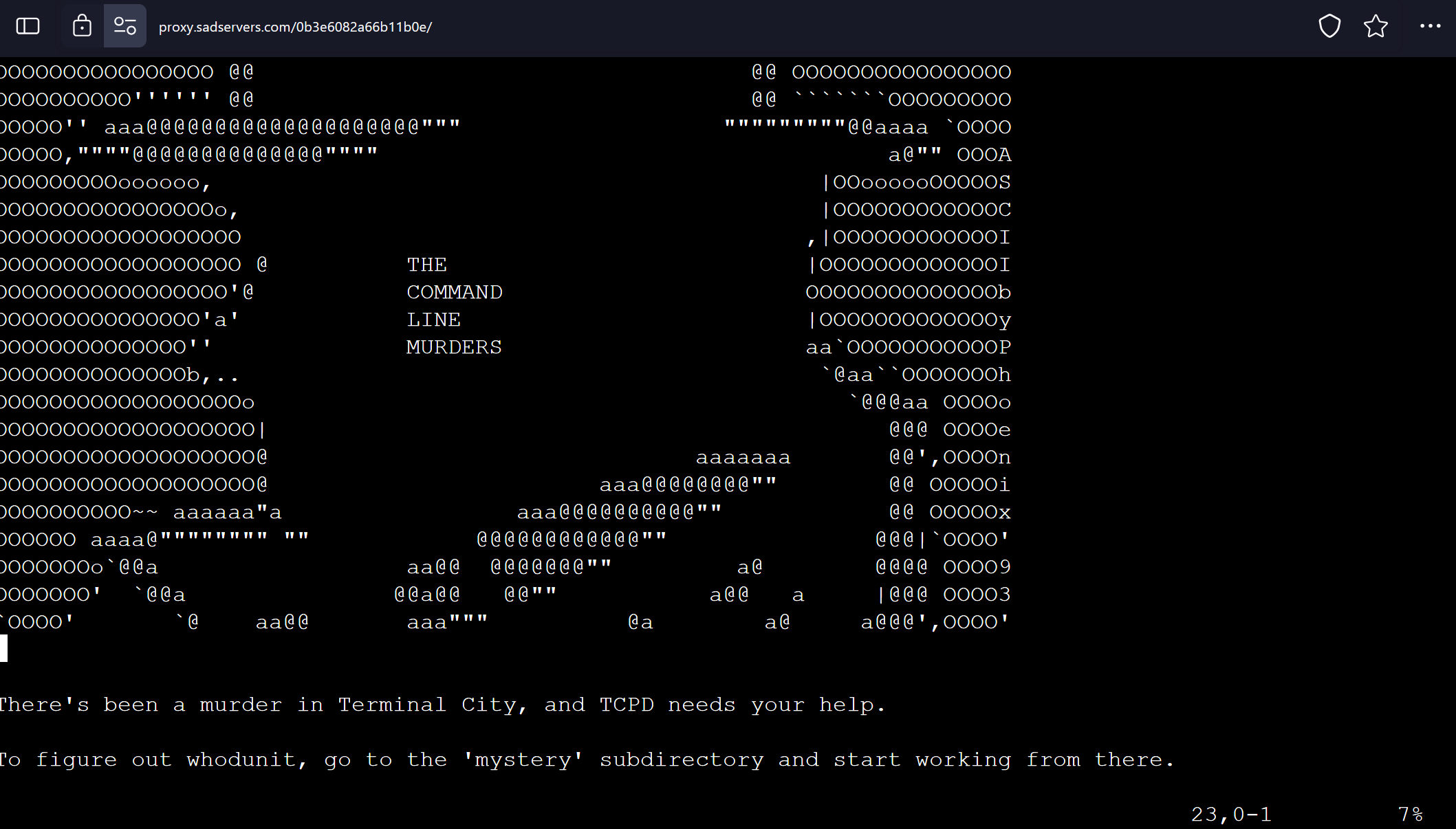The image size is (1456, 829).
Task: Open the privacy protection shield icon
Action: click(x=1329, y=25)
